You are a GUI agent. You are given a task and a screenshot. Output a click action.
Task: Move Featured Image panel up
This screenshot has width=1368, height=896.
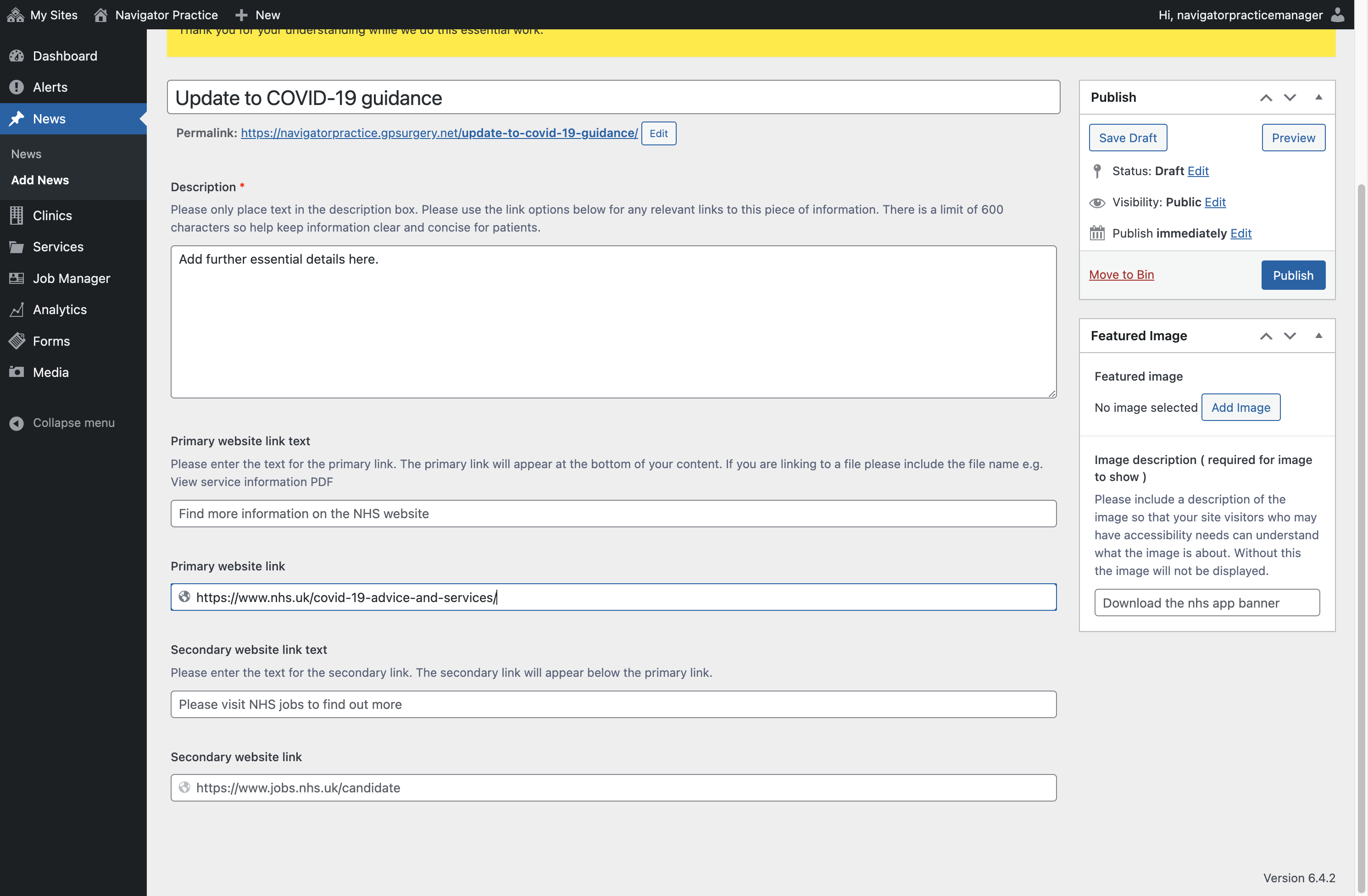coord(1266,336)
